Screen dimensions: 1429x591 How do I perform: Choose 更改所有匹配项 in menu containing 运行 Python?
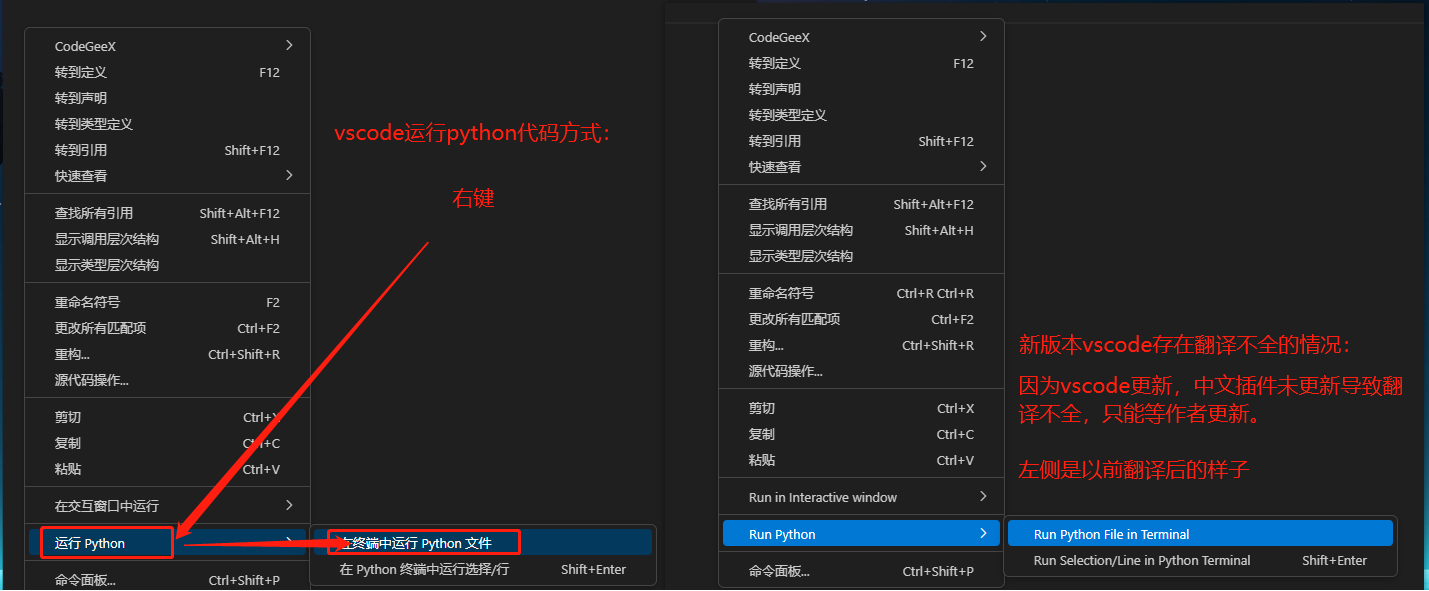(x=167, y=328)
